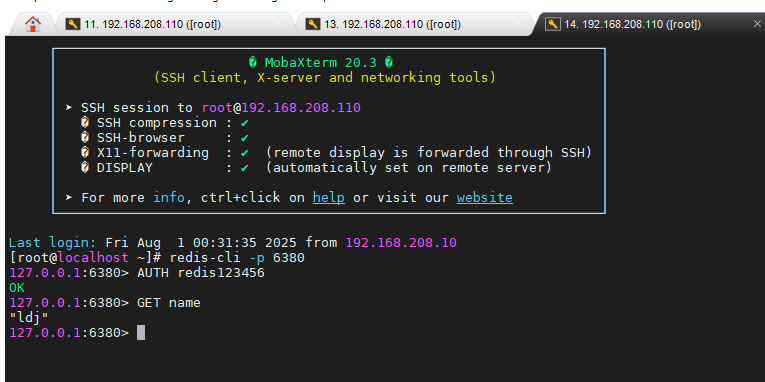Click the redis-cli -p 6380 command
This screenshot has width=765, height=382.
point(237,257)
